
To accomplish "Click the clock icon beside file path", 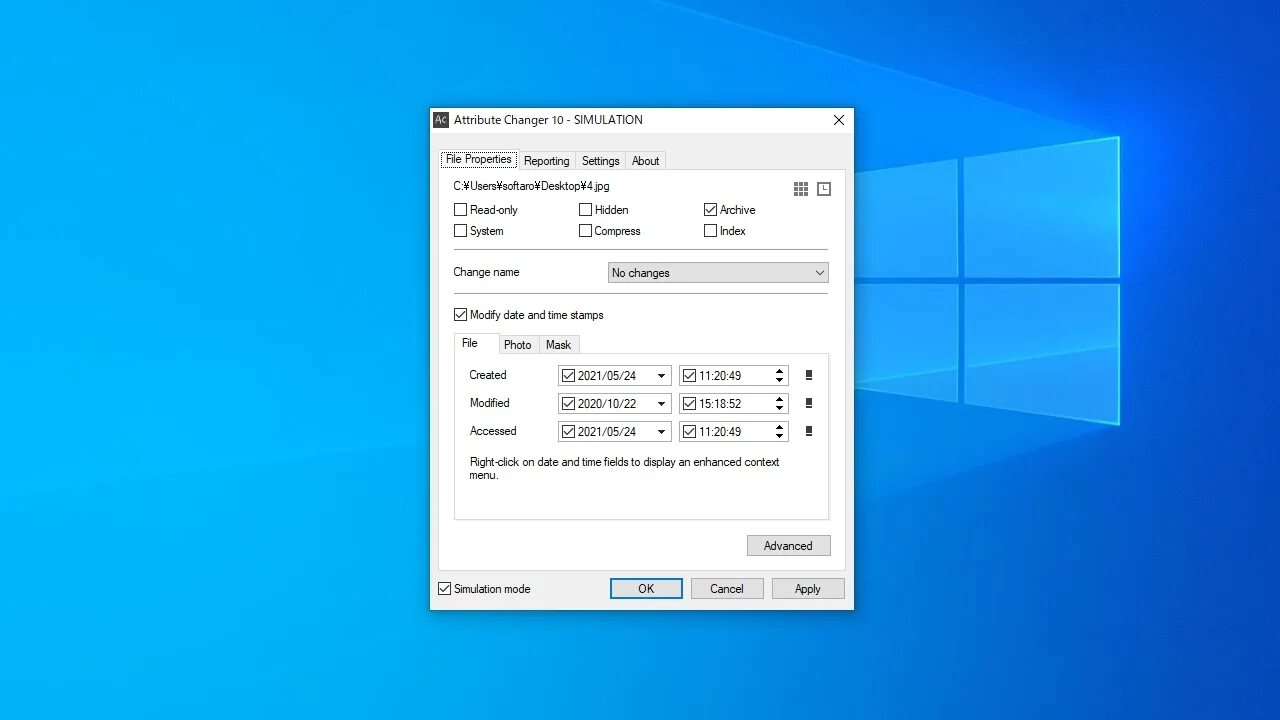I will 824,189.
